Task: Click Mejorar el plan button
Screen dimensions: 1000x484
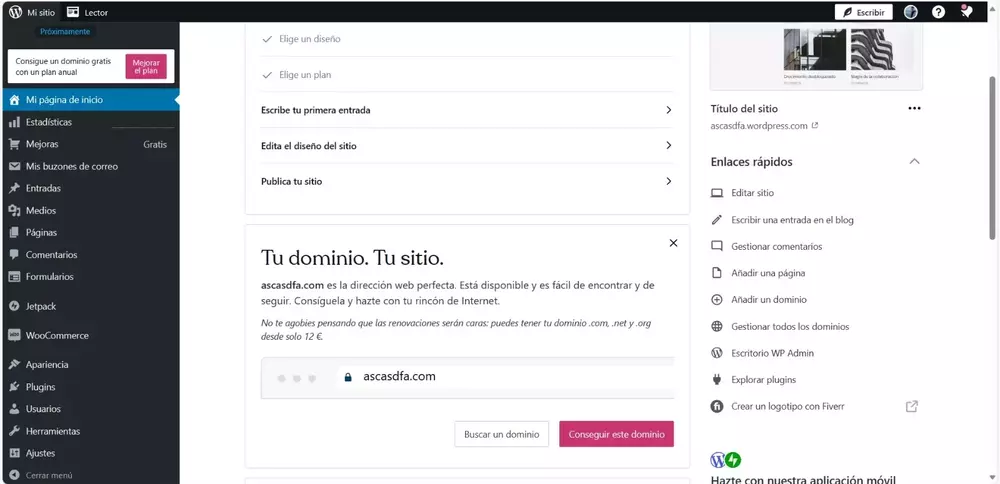Action: click(x=146, y=66)
